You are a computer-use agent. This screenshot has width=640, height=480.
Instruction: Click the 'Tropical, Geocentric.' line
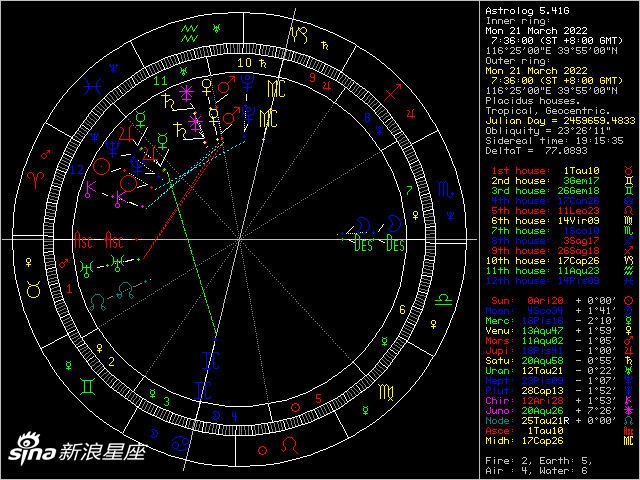click(x=547, y=111)
